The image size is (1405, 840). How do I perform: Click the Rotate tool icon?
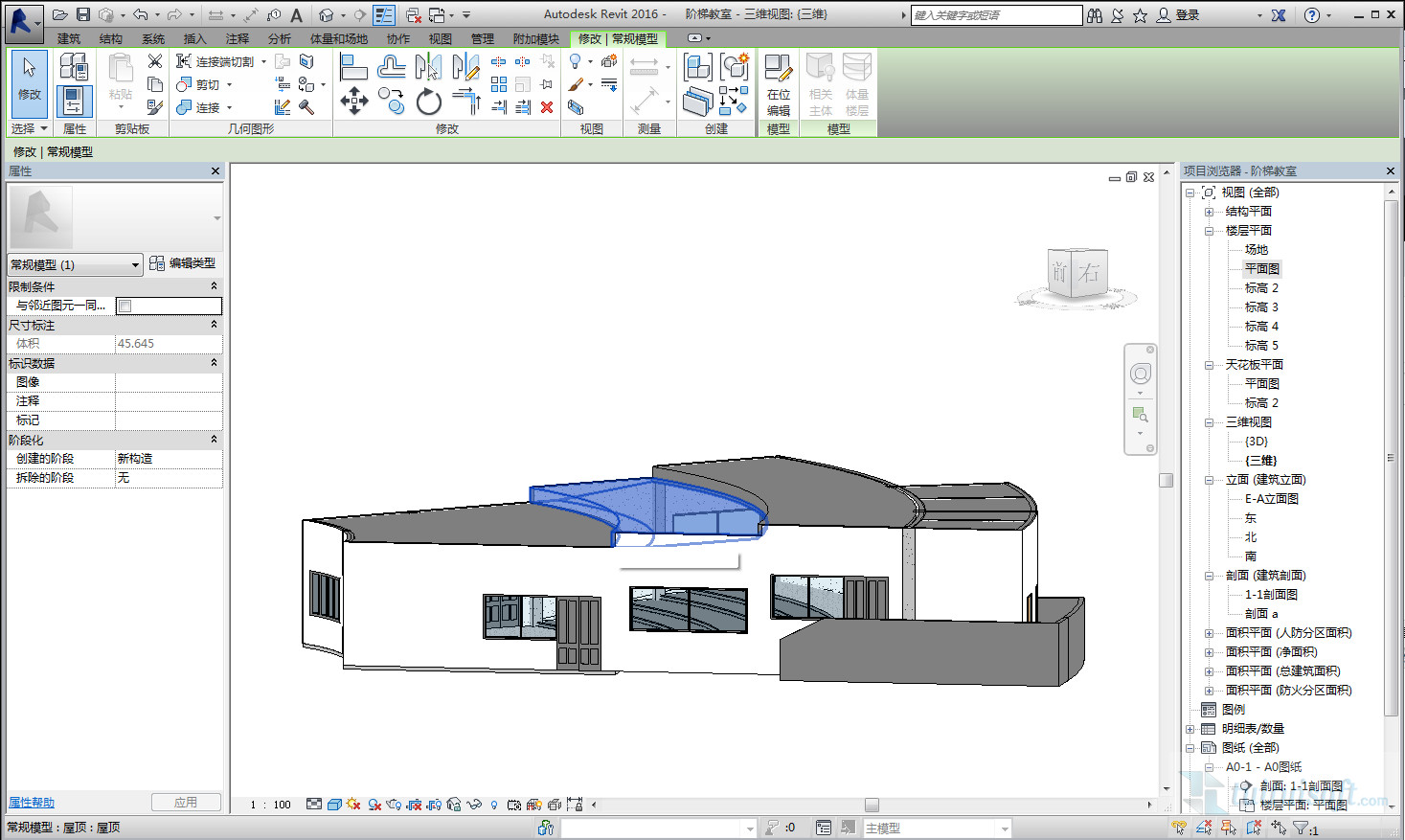pos(429,102)
